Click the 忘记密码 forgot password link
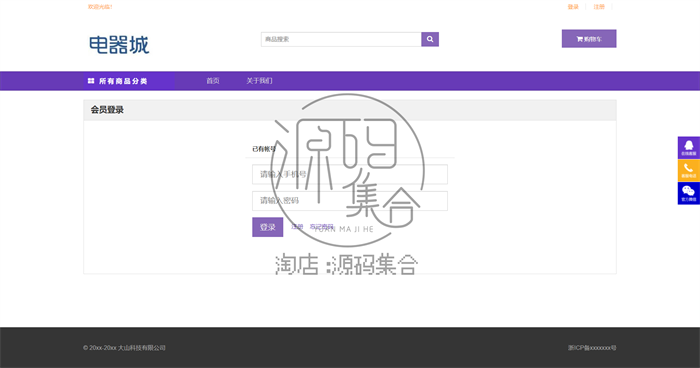Viewport: 700px width, 368px height. pos(321,227)
